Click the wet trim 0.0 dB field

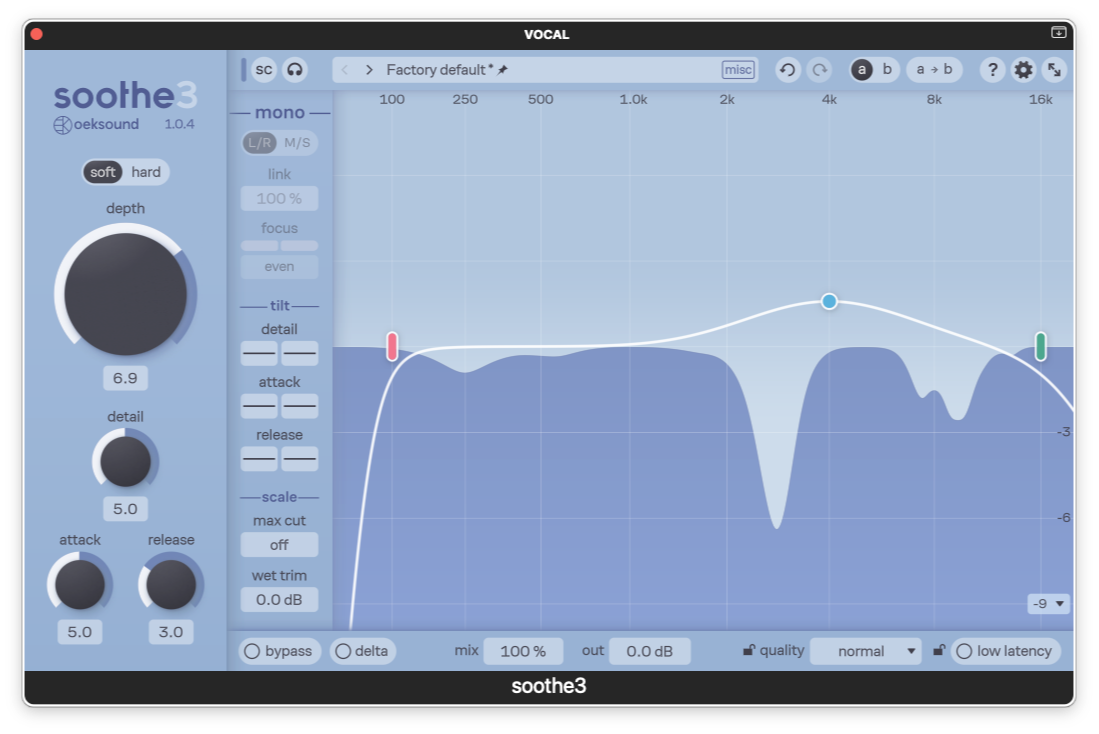tap(279, 599)
